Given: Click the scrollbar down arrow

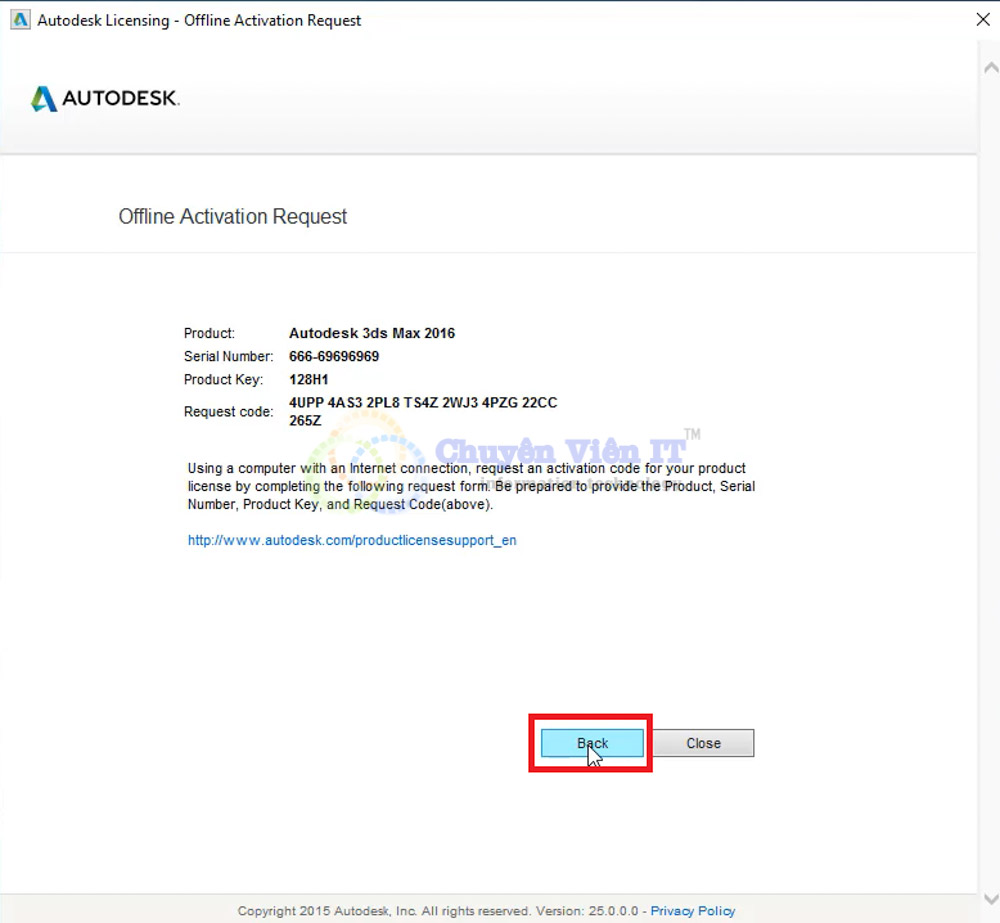Looking at the screenshot, I should [990, 899].
